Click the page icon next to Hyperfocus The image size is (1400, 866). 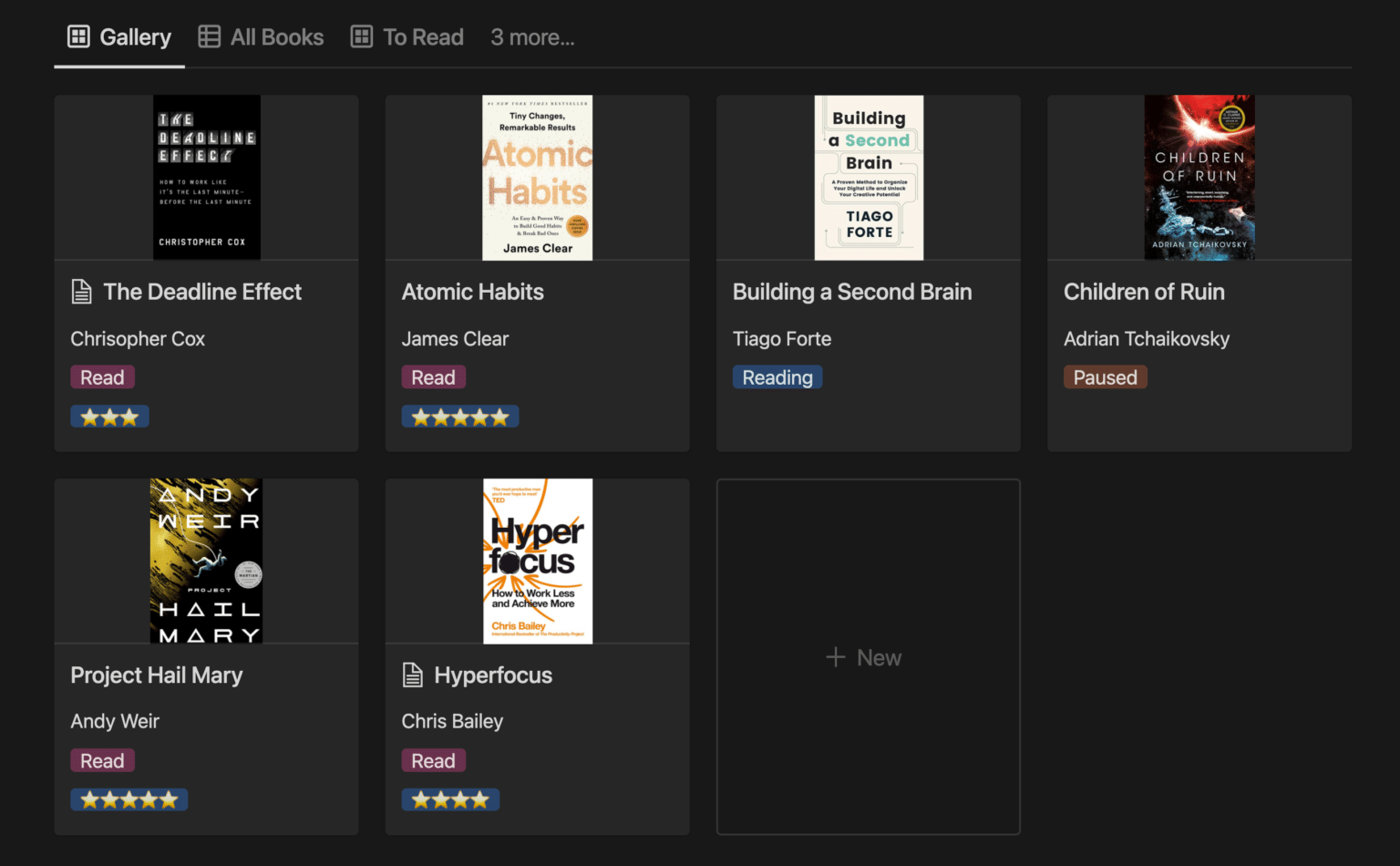(x=412, y=675)
